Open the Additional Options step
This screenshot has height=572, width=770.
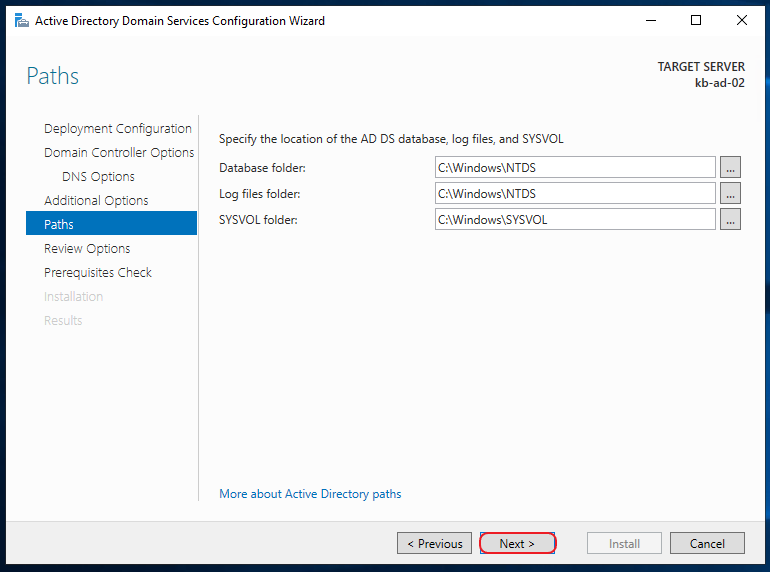96,201
